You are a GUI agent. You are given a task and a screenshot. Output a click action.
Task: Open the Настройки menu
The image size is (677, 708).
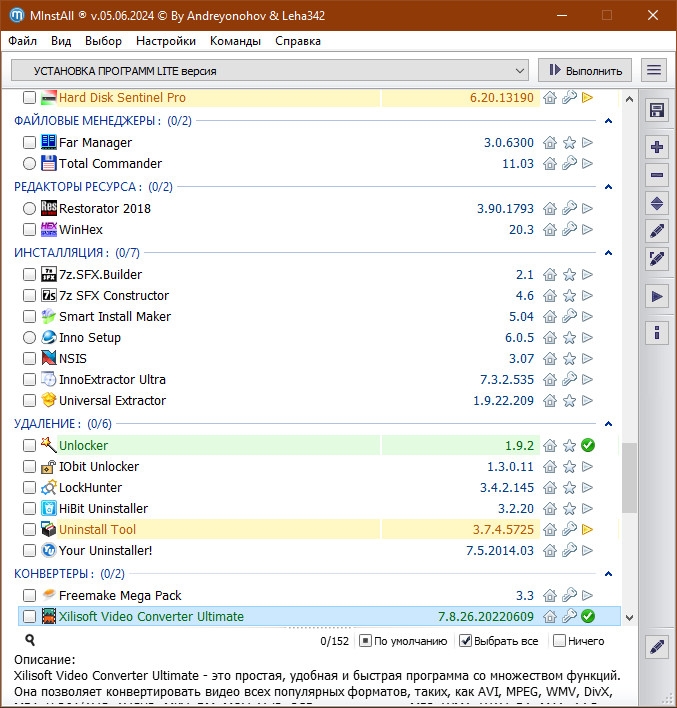(166, 41)
